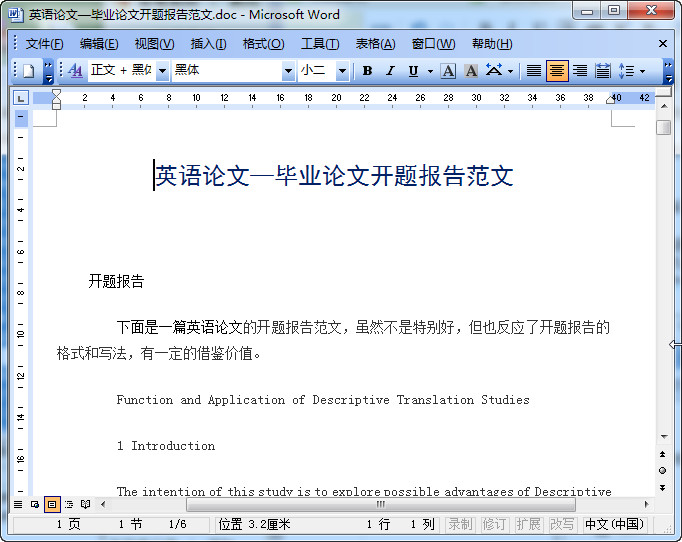Open the 插入(I) menu
Image resolution: width=682 pixels, height=542 pixels.
[208, 44]
